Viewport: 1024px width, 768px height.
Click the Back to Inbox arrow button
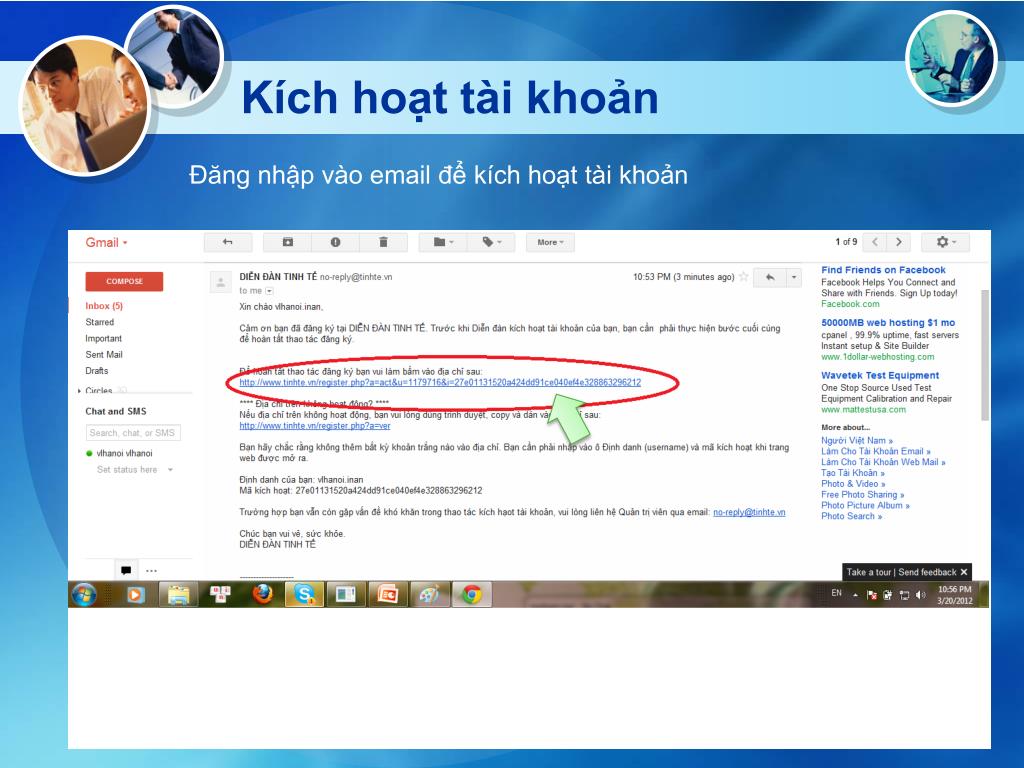[228, 242]
